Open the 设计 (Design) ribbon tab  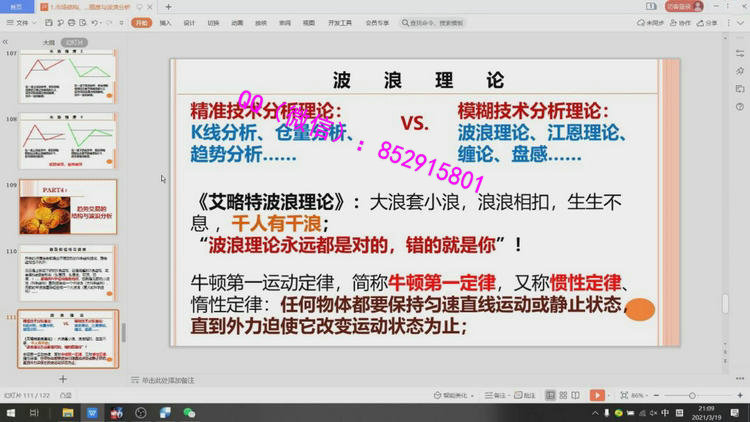(189, 22)
